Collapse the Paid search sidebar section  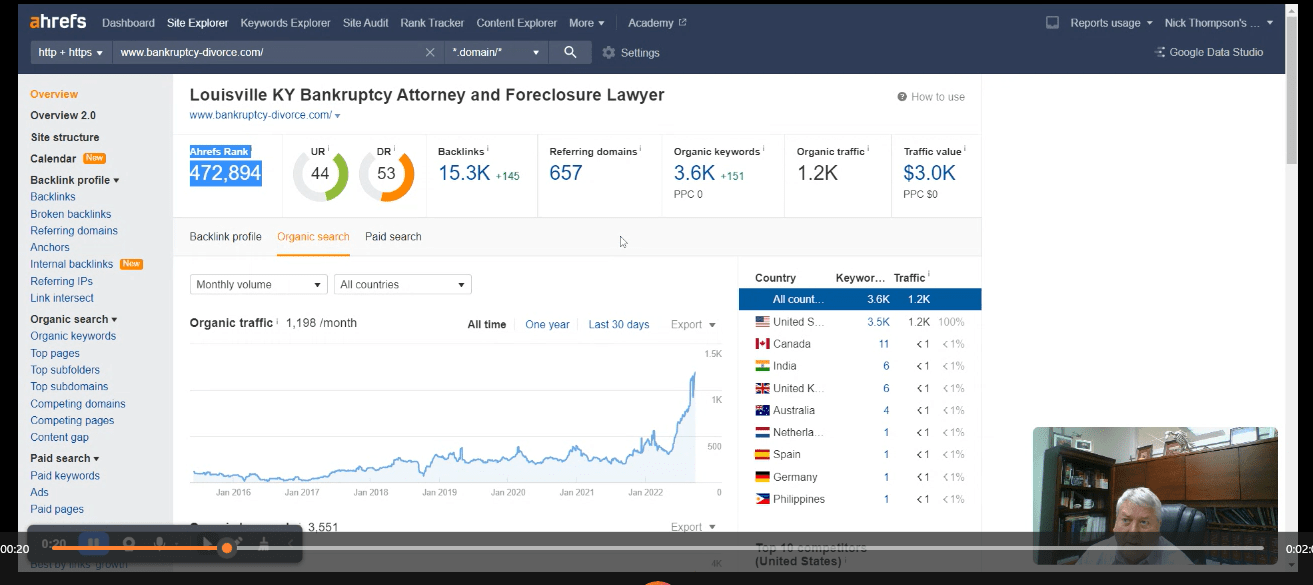[65, 459]
